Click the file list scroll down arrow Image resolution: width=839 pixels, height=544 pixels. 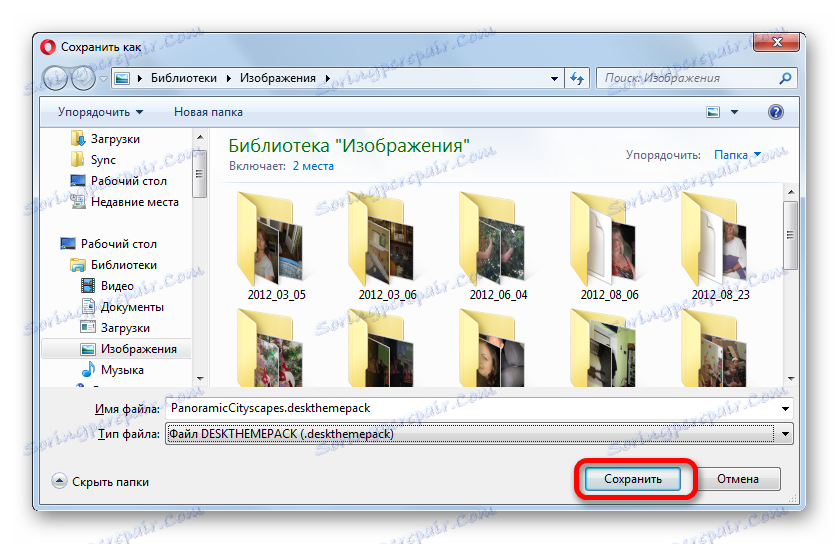tap(791, 379)
